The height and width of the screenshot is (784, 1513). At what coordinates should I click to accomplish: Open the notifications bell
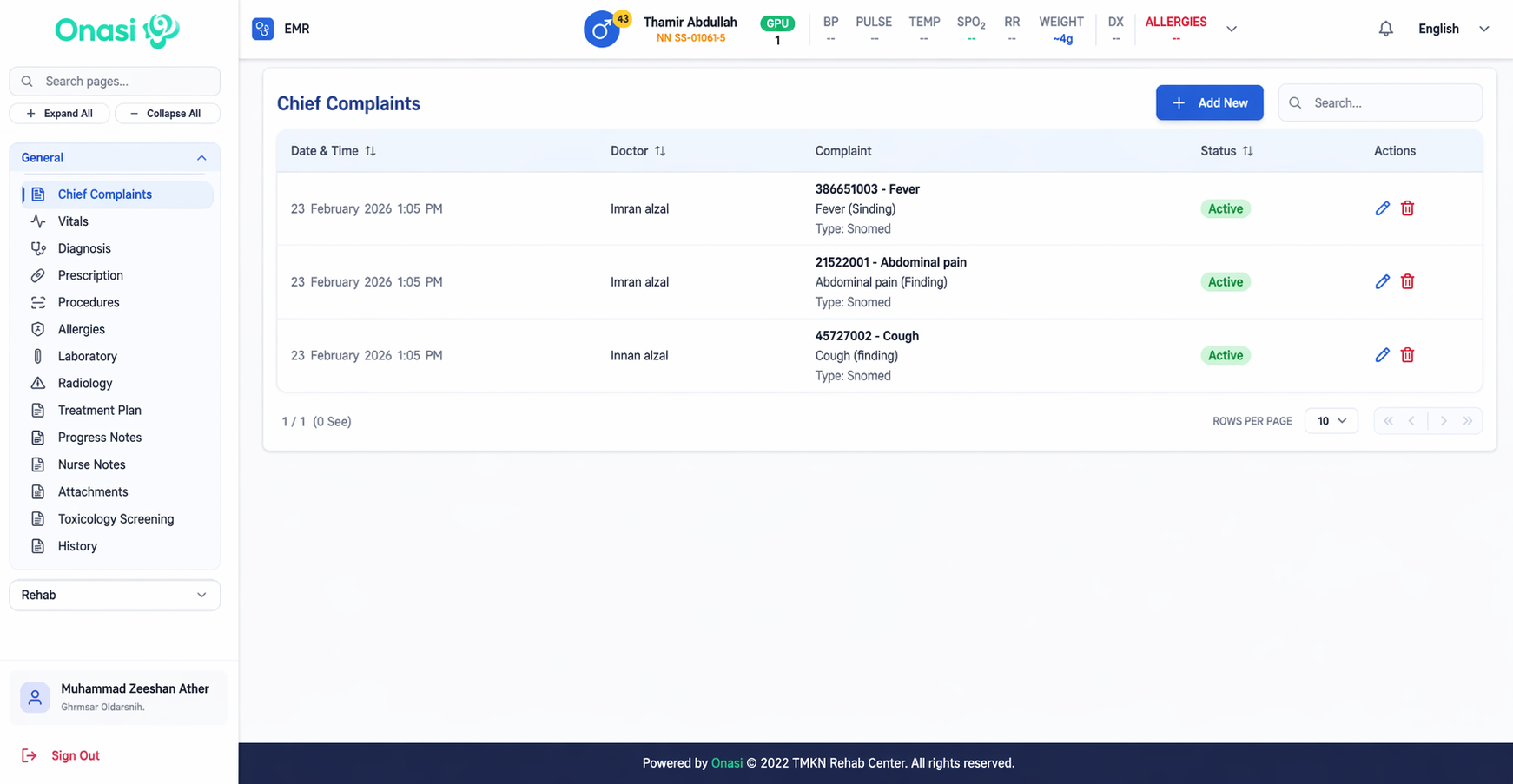1385,29
